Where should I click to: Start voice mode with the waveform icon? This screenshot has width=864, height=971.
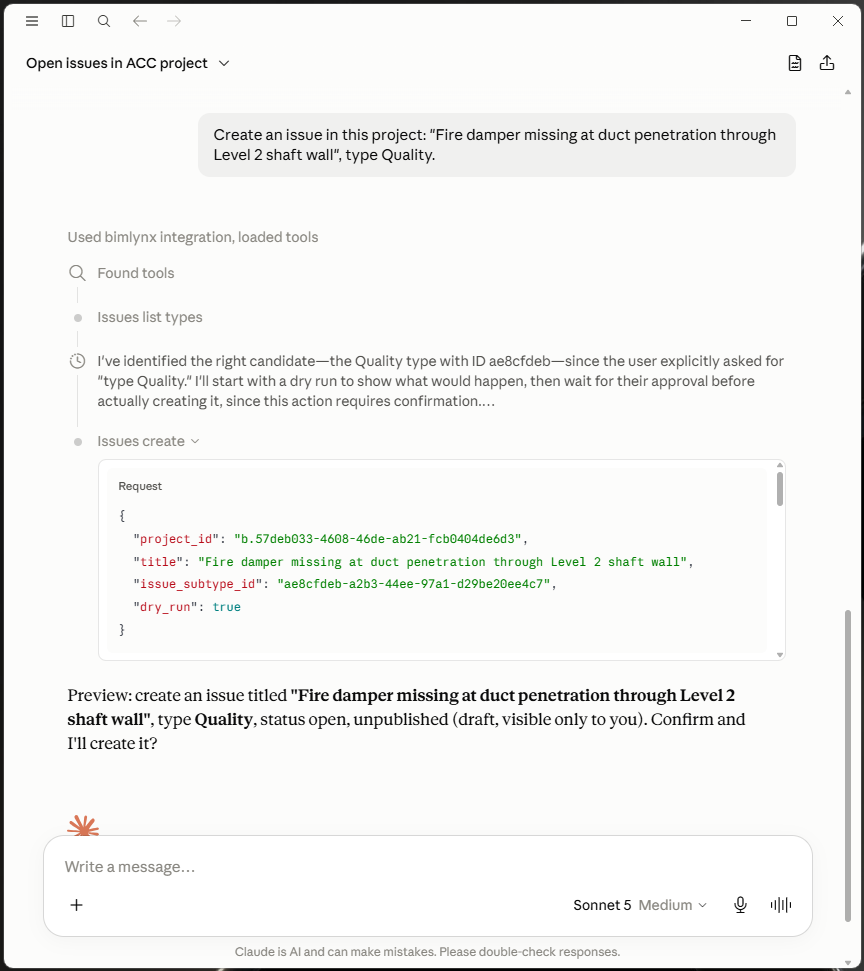click(x=781, y=905)
